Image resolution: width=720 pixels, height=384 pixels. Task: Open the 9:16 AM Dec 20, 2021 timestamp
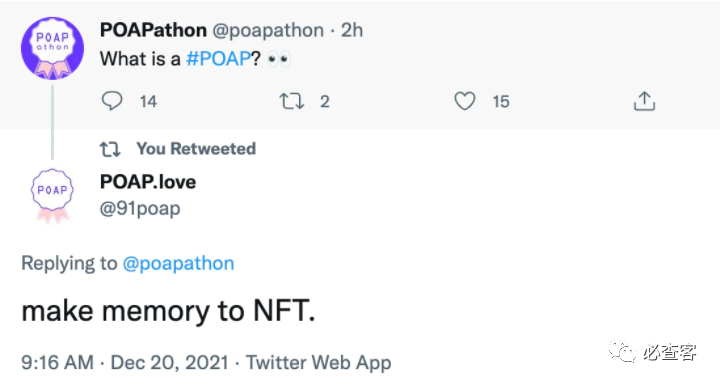[x=125, y=362]
